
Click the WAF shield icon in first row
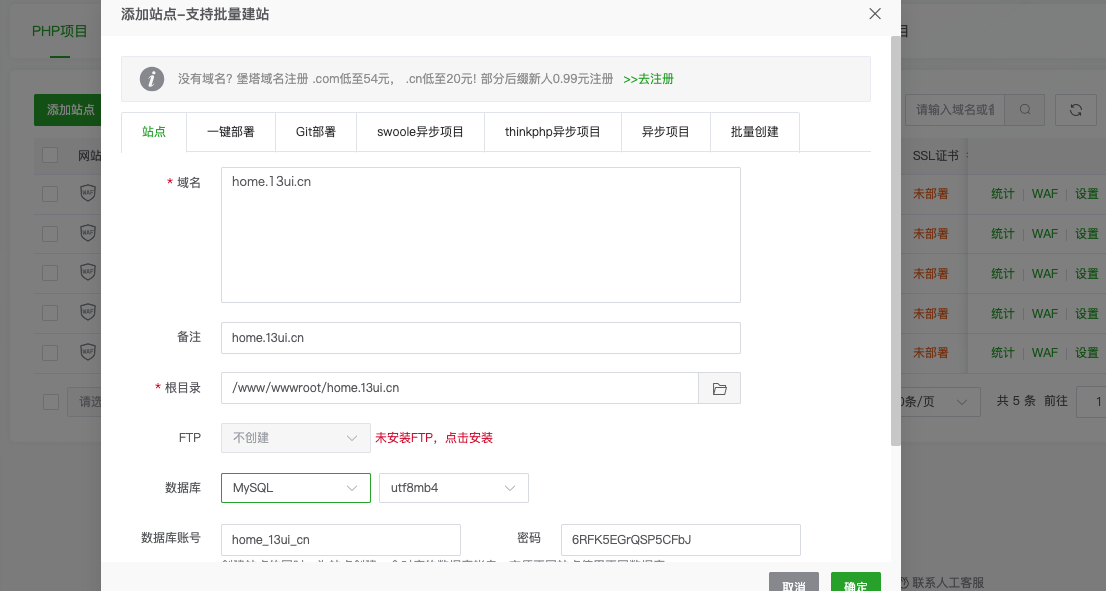[x=88, y=194]
